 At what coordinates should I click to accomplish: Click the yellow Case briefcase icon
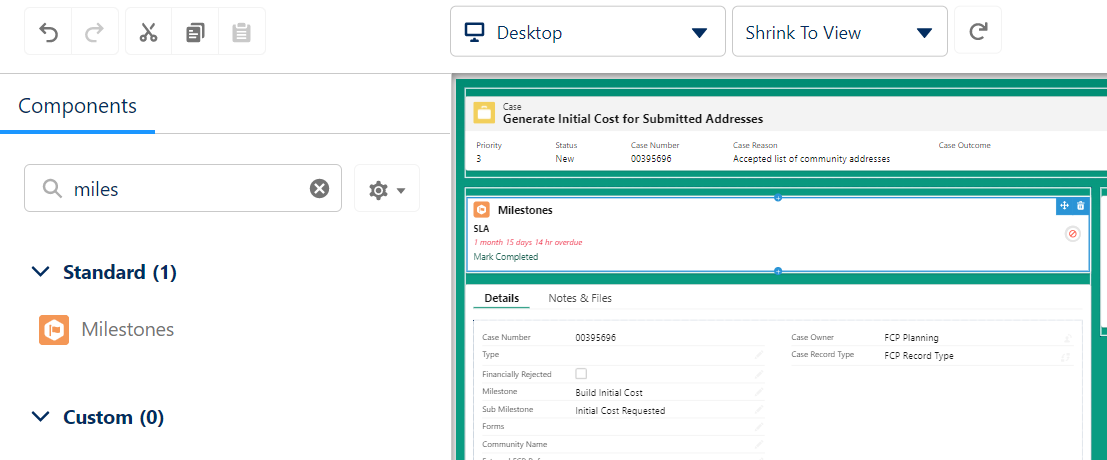(484, 113)
